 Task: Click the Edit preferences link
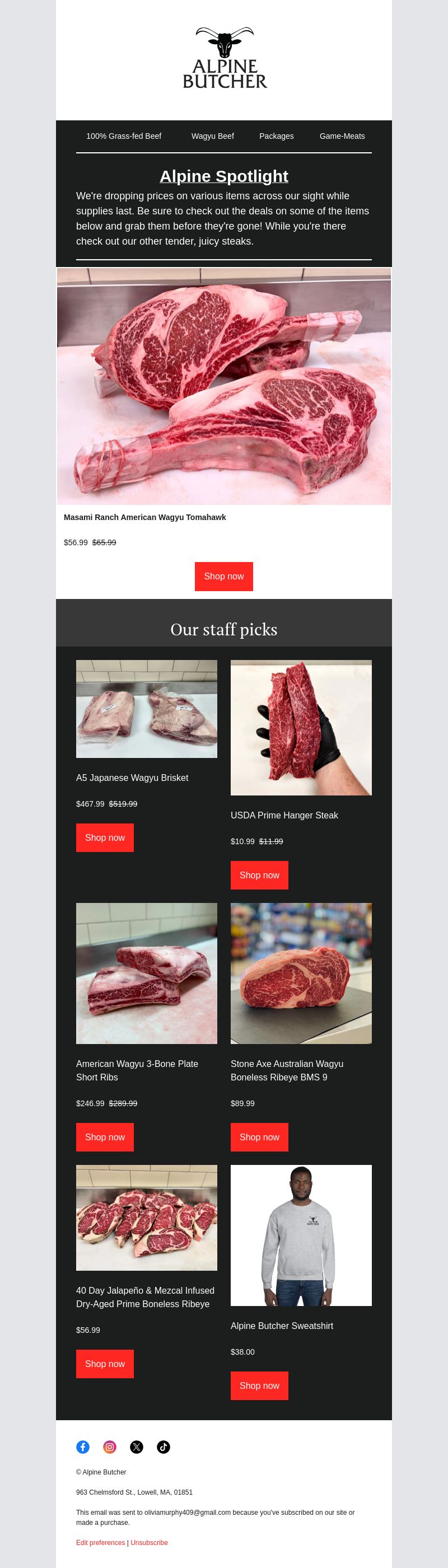point(100,1542)
